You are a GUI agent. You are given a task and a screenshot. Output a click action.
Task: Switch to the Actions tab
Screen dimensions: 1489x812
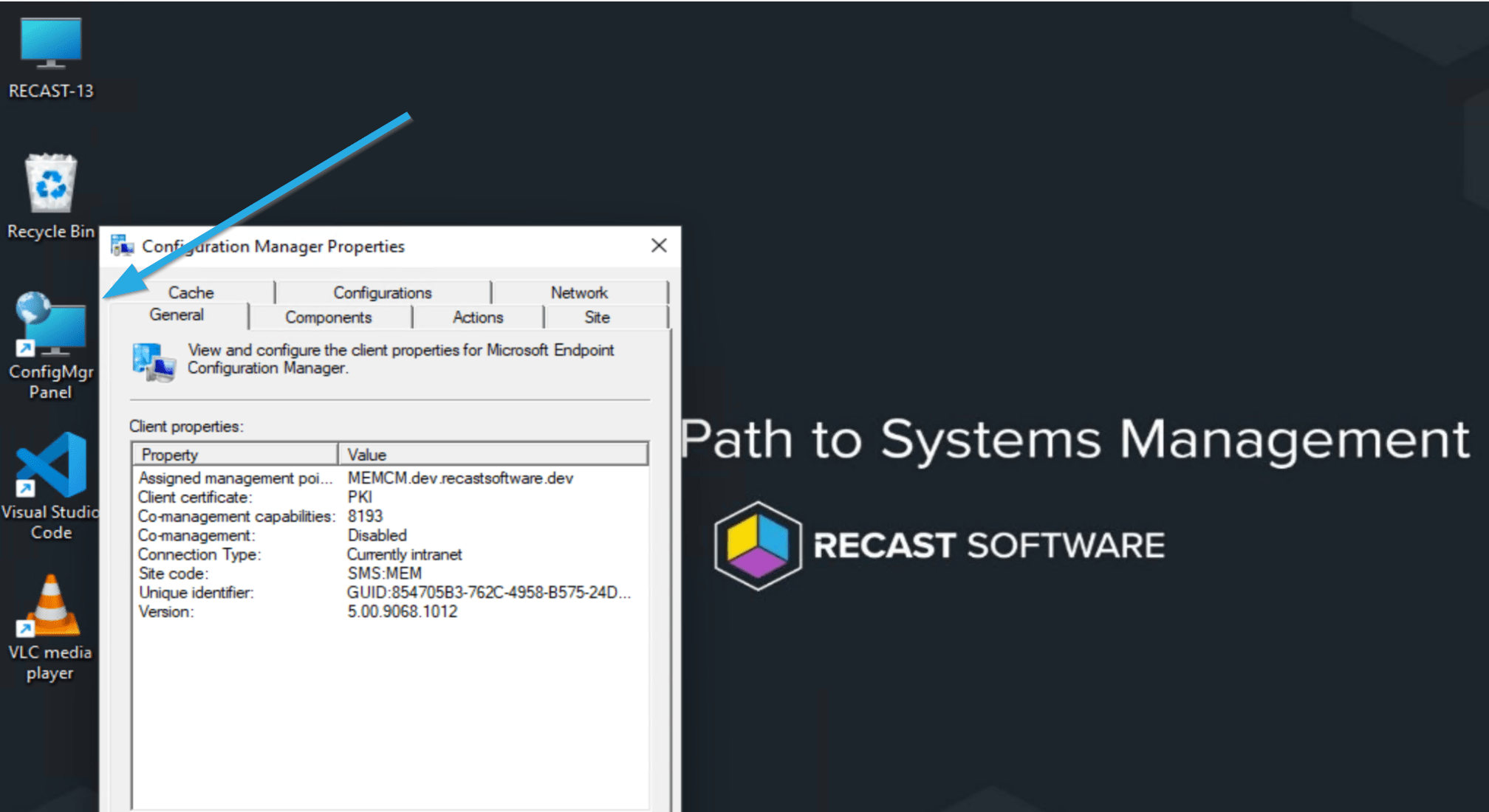pyautogui.click(x=478, y=317)
